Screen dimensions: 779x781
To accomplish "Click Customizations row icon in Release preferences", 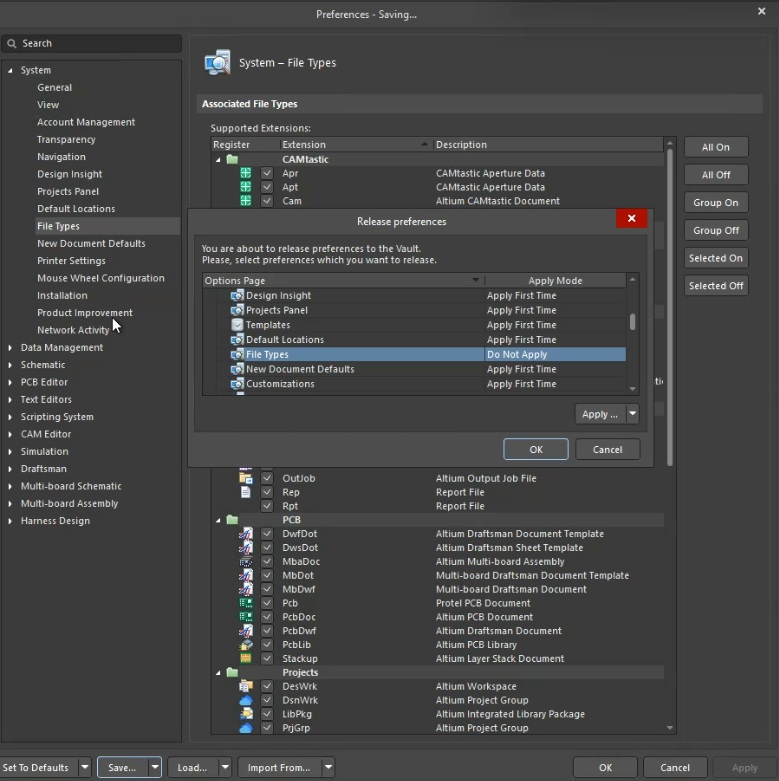I will (x=237, y=384).
